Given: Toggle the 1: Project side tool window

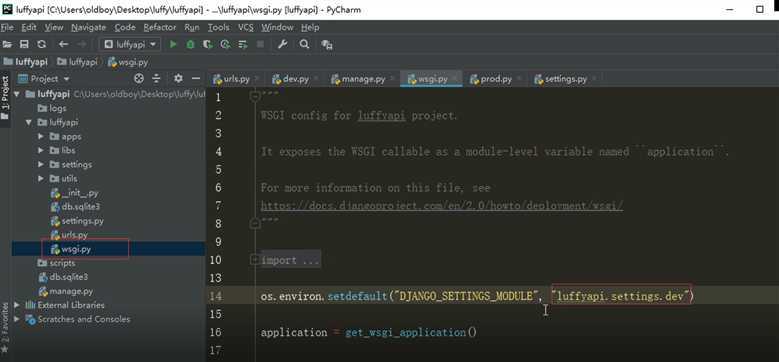Looking at the screenshot, I should coord(5,97).
